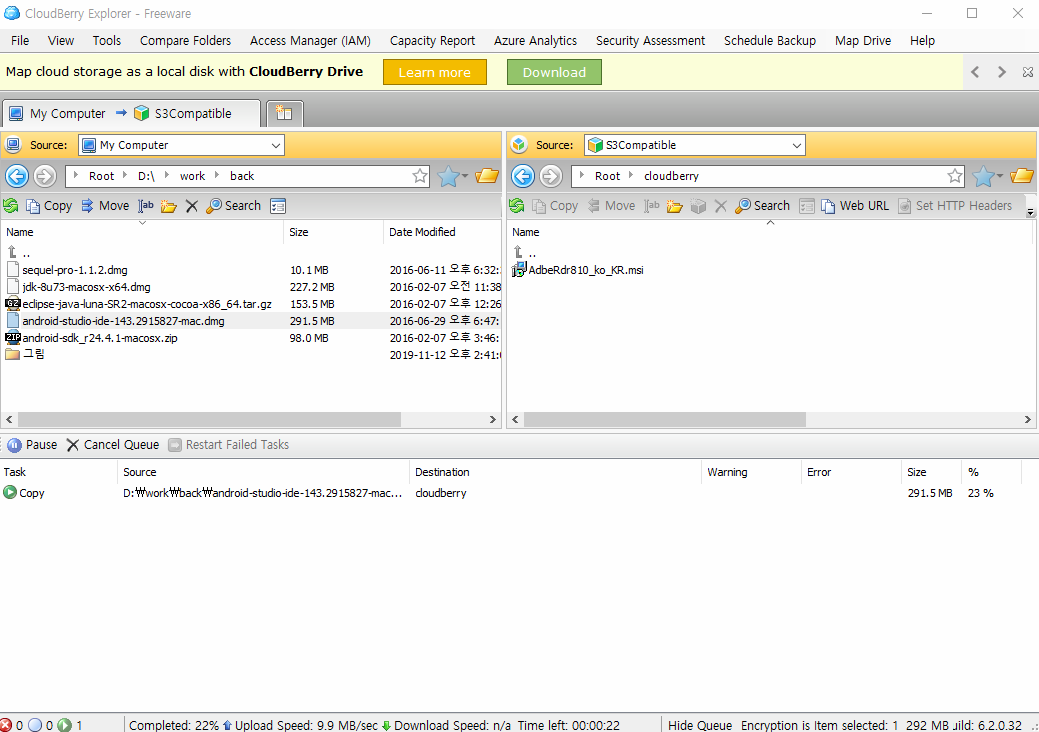Click Restart Failed Tasks button
The height and width of the screenshot is (732, 1039).
(x=229, y=444)
